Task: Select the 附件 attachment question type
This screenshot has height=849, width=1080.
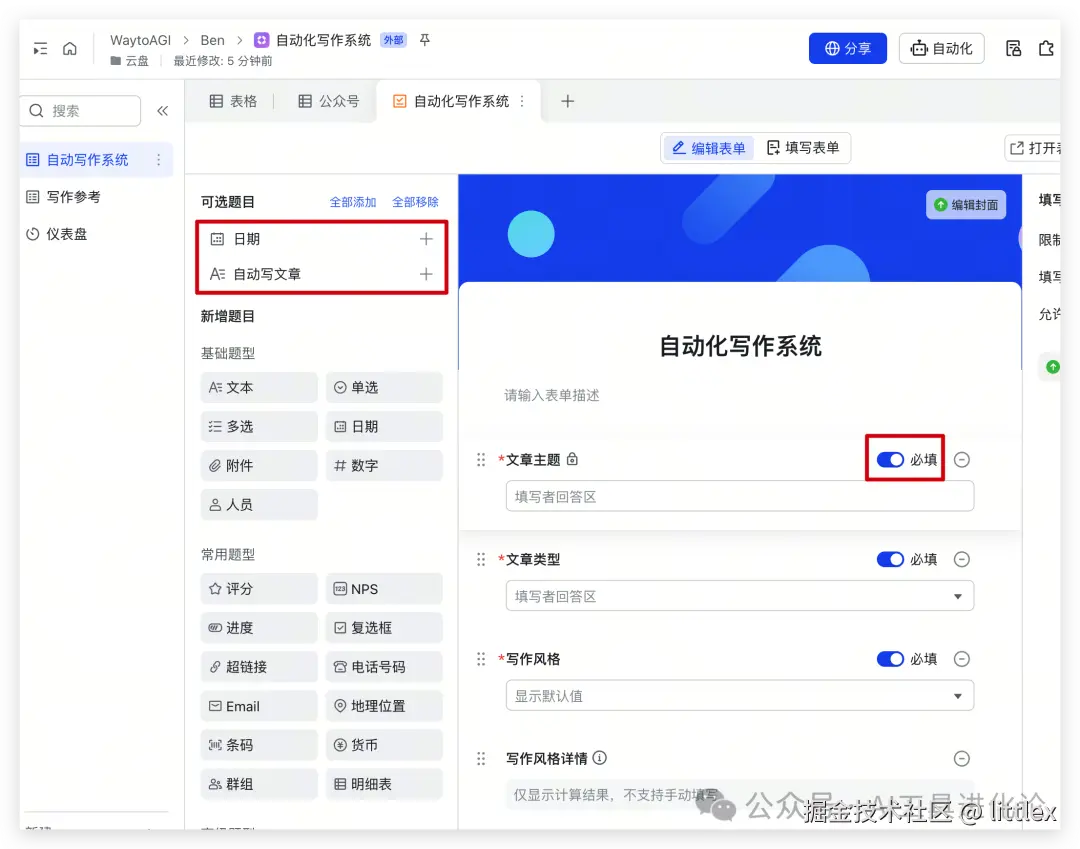Action: pos(258,465)
